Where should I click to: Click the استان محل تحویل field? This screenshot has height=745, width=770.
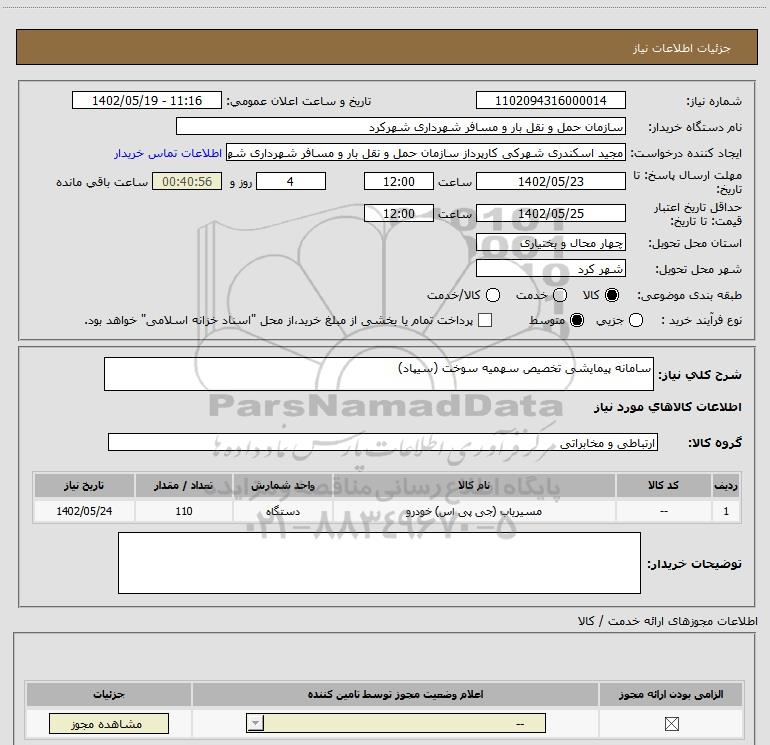click(x=550, y=243)
